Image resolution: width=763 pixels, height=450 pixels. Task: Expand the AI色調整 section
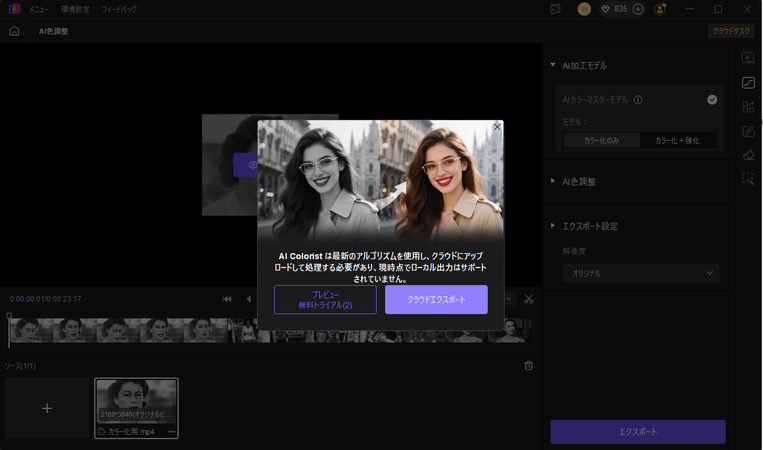(x=553, y=181)
